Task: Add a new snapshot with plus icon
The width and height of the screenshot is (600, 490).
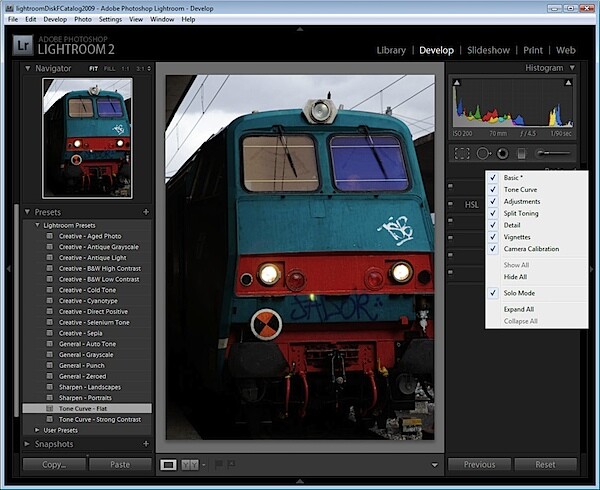Action: pos(146,444)
